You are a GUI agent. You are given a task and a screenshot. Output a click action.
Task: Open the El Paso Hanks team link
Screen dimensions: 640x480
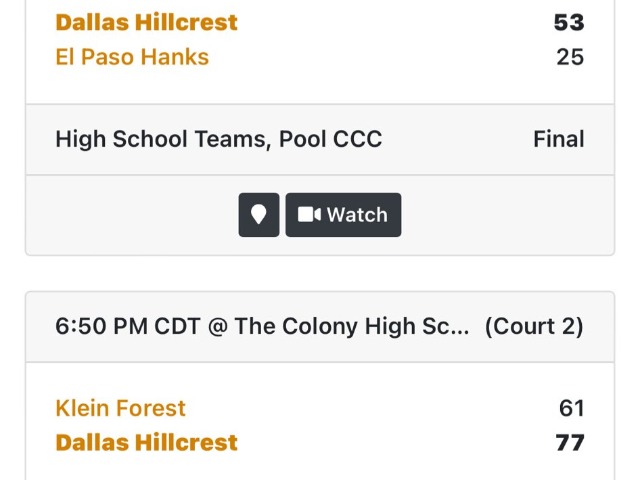click(132, 57)
